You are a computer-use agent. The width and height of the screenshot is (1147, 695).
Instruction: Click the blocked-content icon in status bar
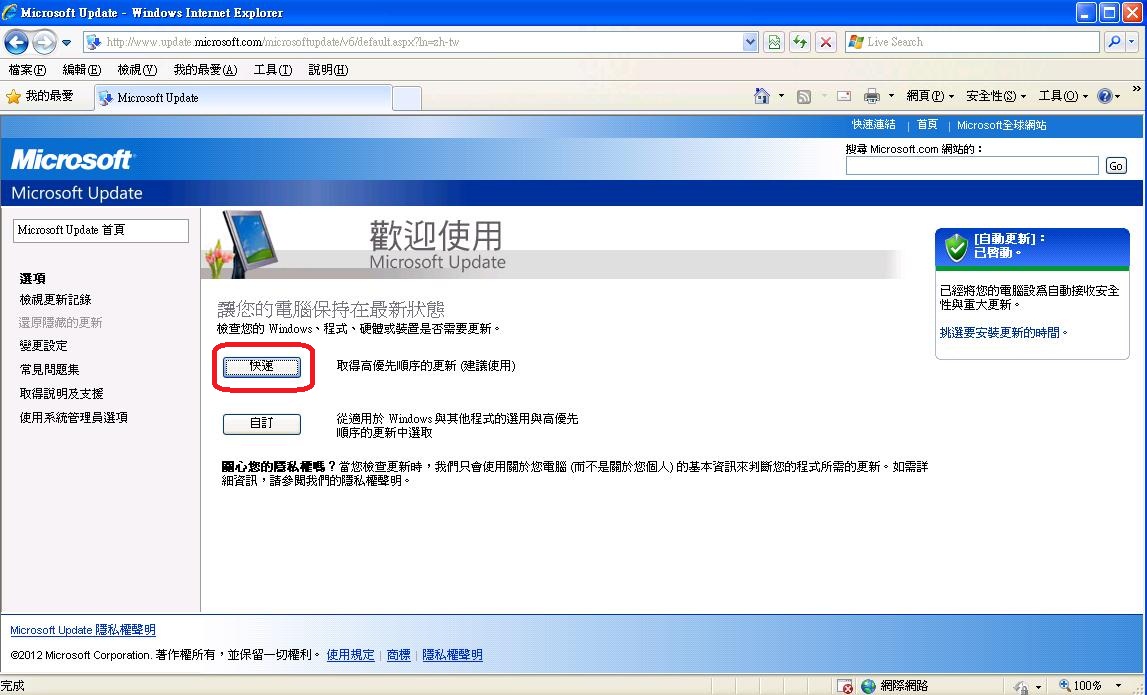click(x=845, y=686)
